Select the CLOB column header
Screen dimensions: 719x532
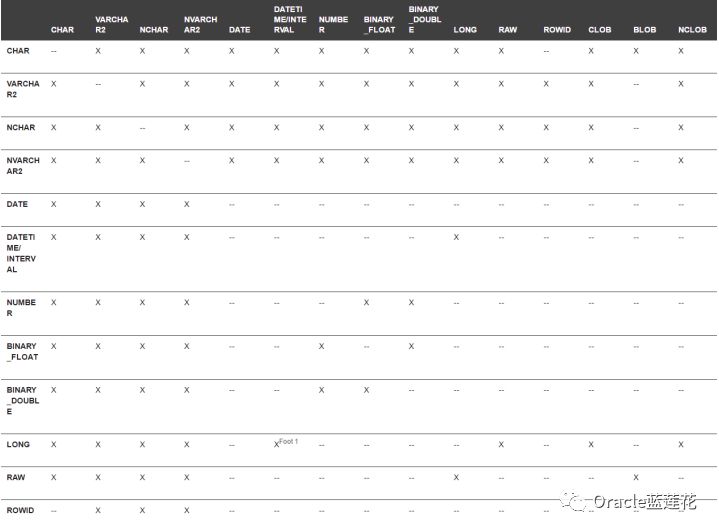pos(599,30)
